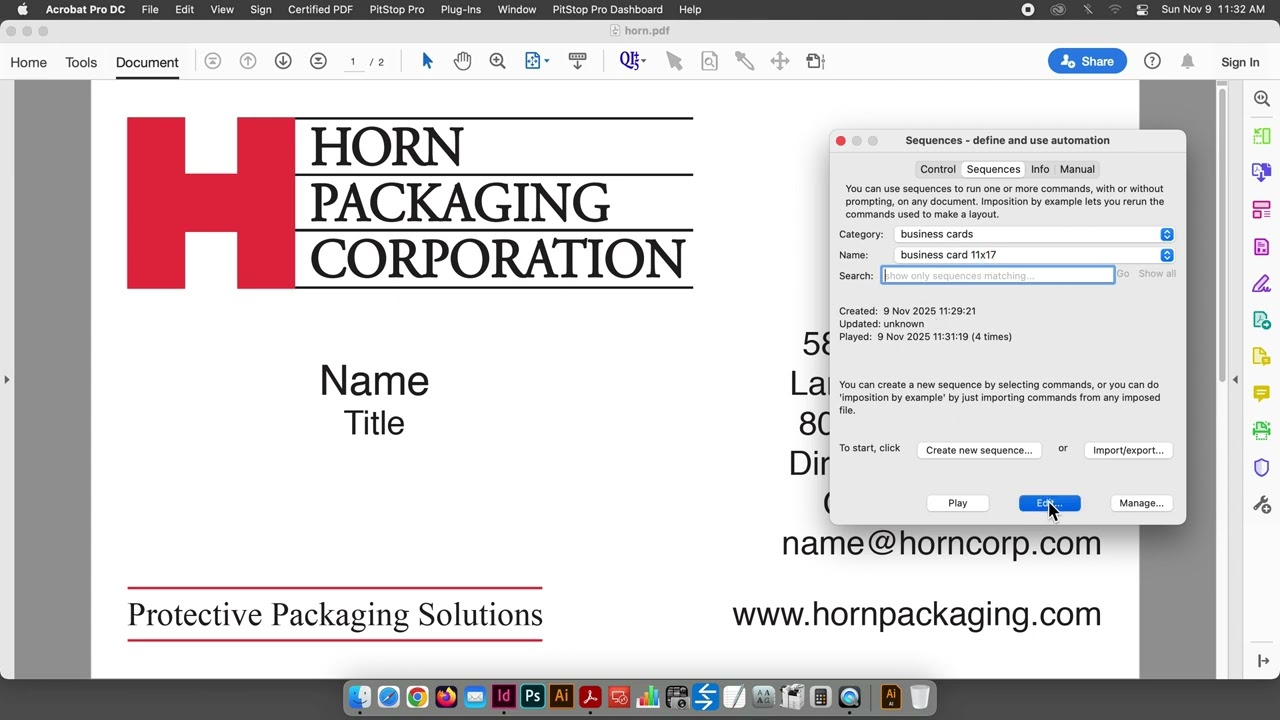Click previous page up arrow icon
1280x720 pixels.
coord(248,61)
